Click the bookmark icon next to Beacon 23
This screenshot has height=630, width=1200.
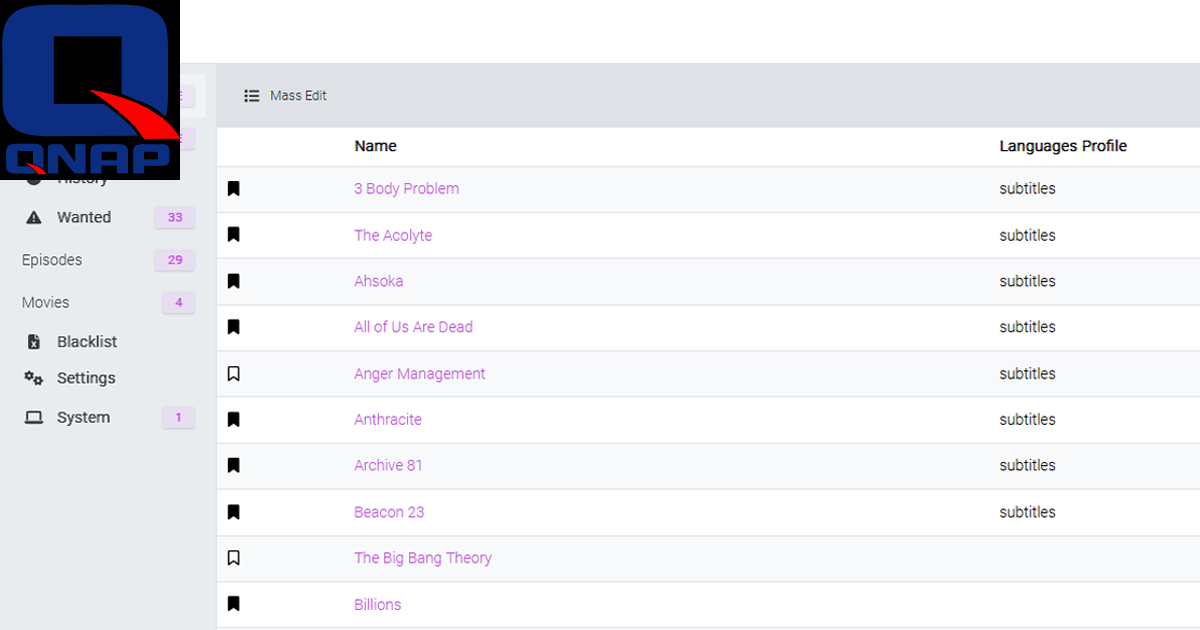(234, 512)
